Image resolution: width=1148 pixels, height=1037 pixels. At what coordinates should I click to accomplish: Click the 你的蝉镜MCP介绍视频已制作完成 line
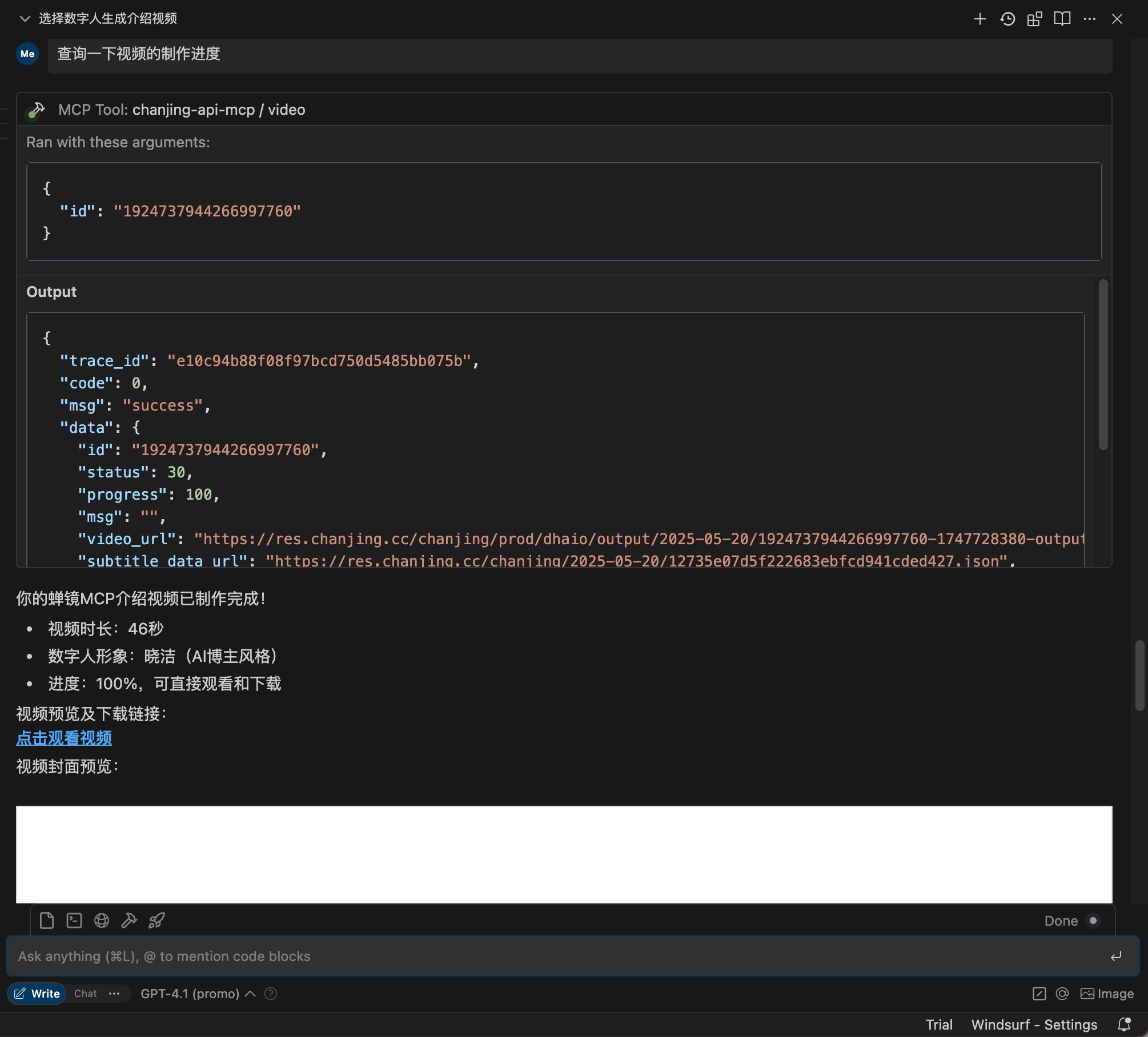[x=141, y=598]
